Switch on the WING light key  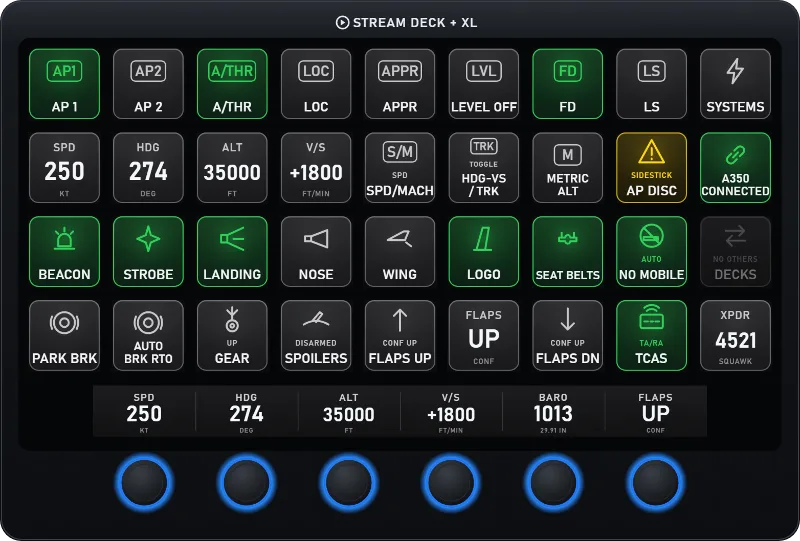400,252
